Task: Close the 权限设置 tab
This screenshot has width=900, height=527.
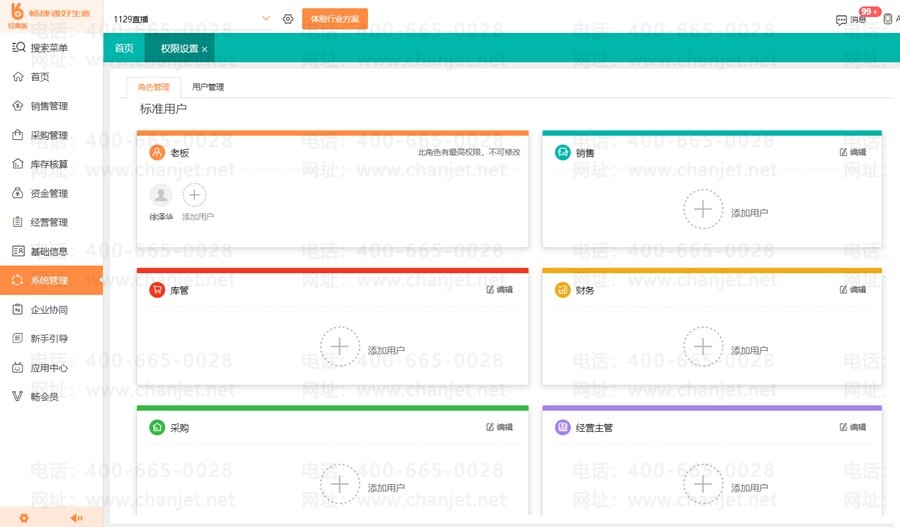Action: pos(204,49)
